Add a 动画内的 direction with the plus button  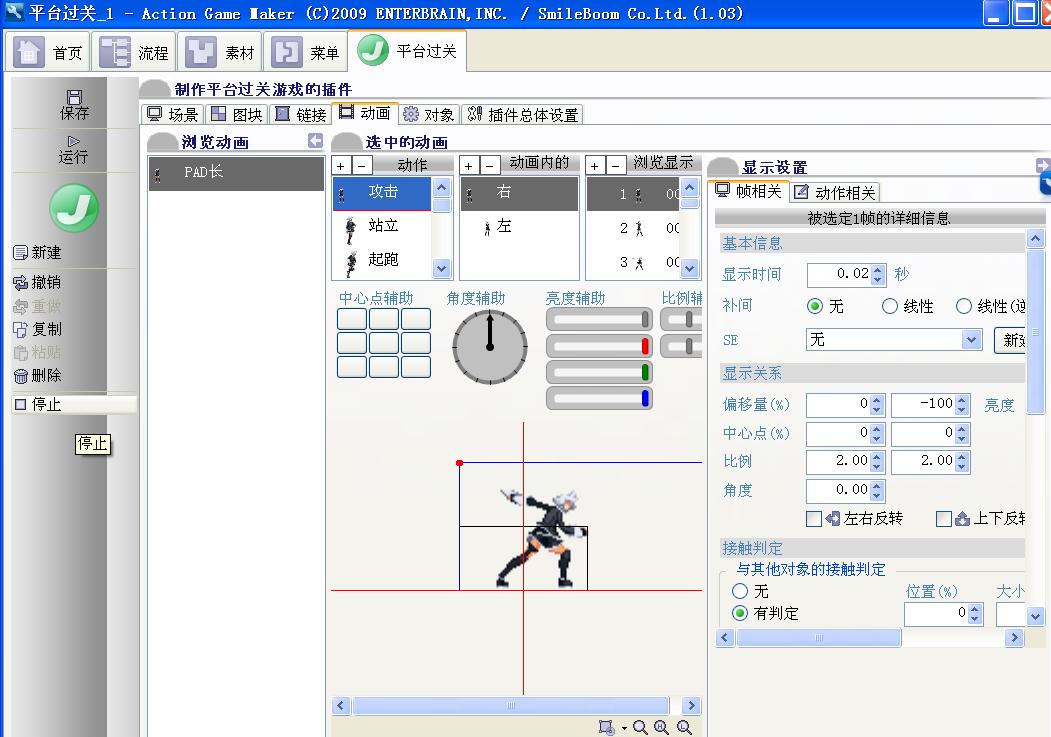pos(469,165)
